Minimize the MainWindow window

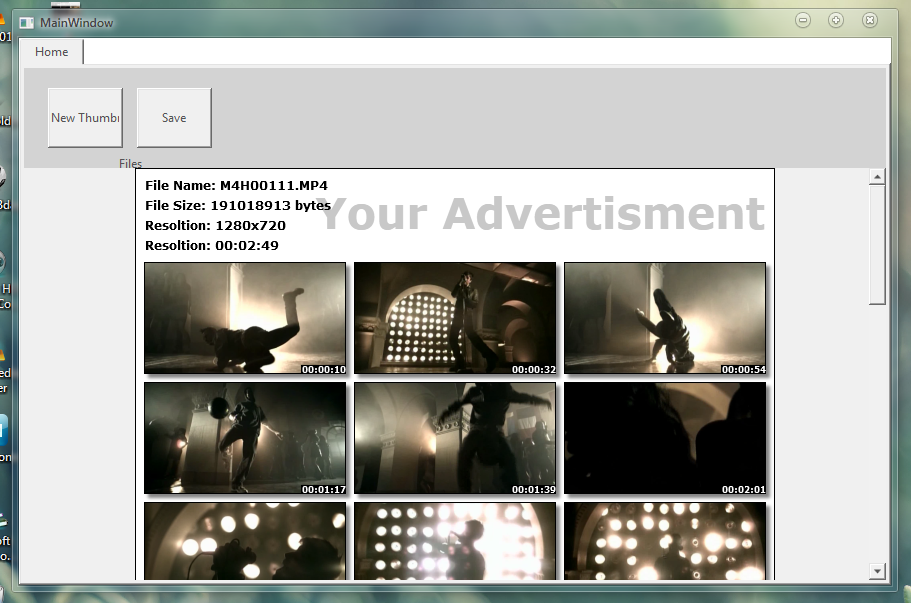[803, 21]
